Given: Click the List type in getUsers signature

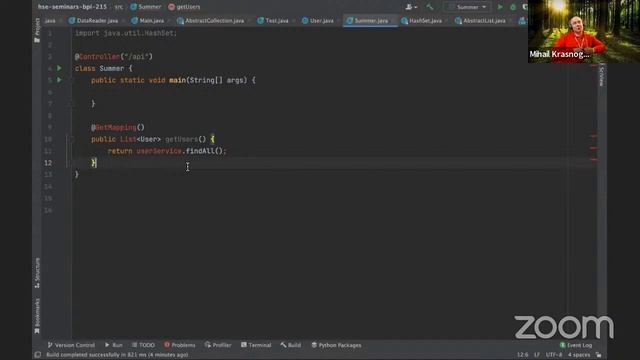Looking at the screenshot, I should (x=128, y=139).
